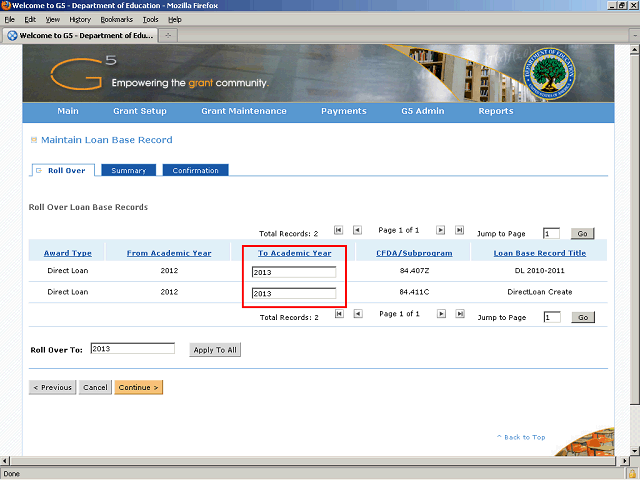
Task: Click To Academic Year field for 84.411C
Action: click(x=294, y=293)
